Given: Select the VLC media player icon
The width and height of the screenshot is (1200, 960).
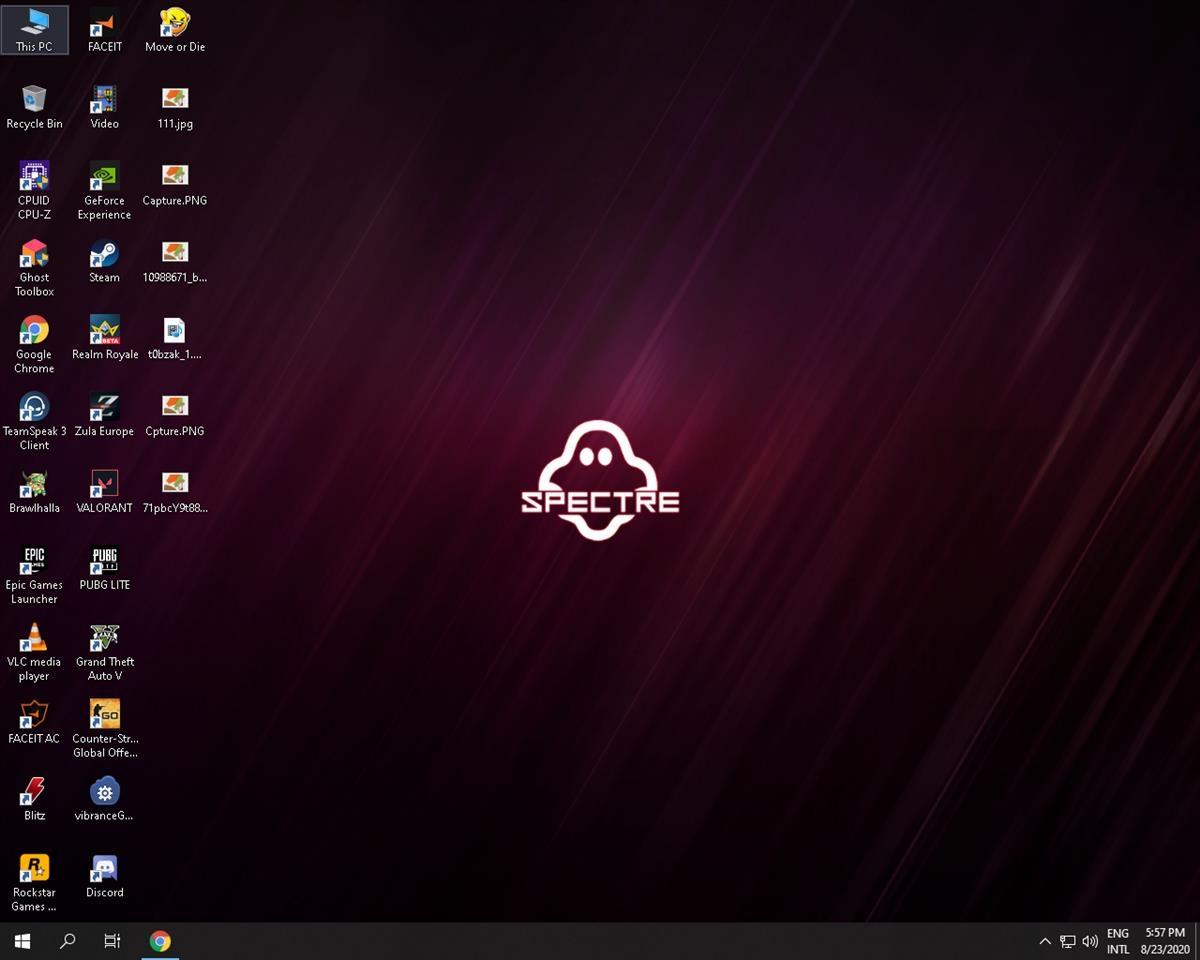Looking at the screenshot, I should (34, 652).
